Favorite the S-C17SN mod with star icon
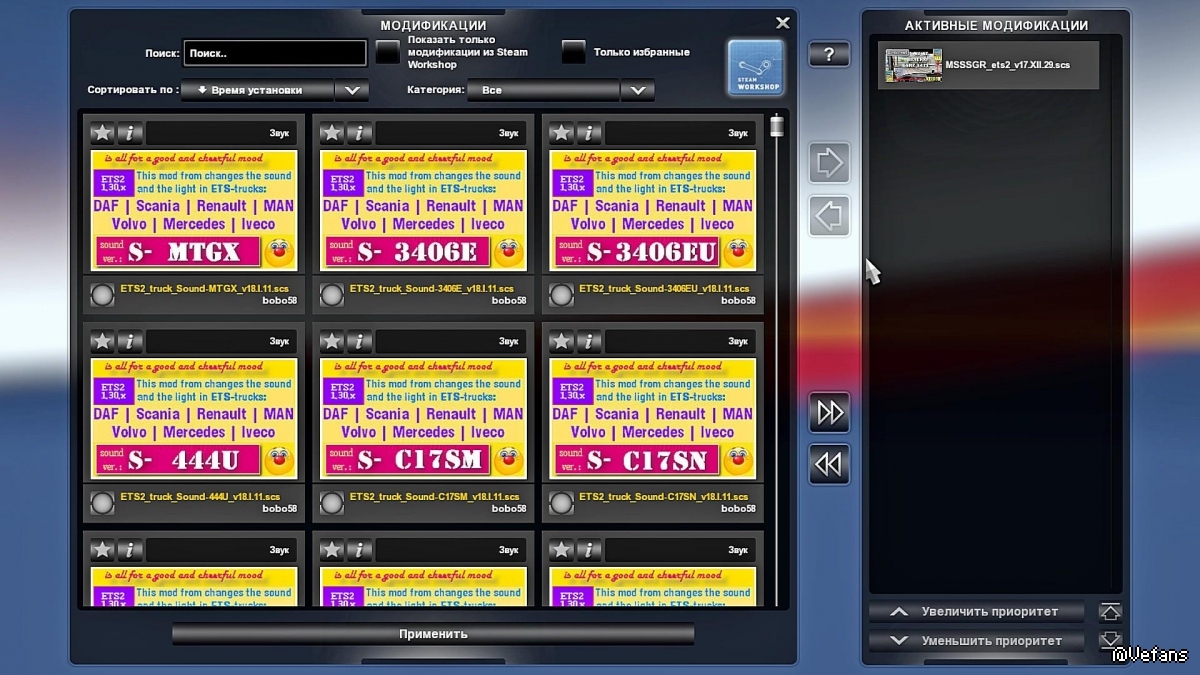This screenshot has width=1200, height=675. pyautogui.click(x=561, y=342)
